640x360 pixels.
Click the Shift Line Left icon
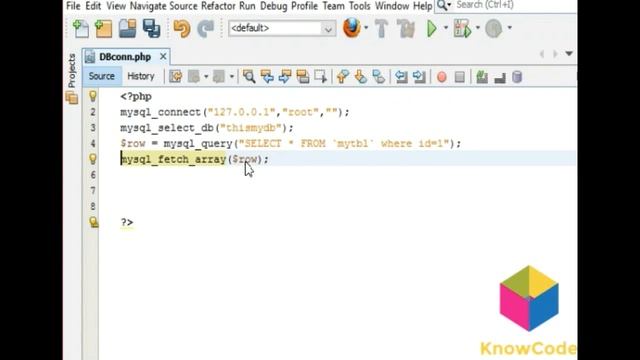pos(401,77)
